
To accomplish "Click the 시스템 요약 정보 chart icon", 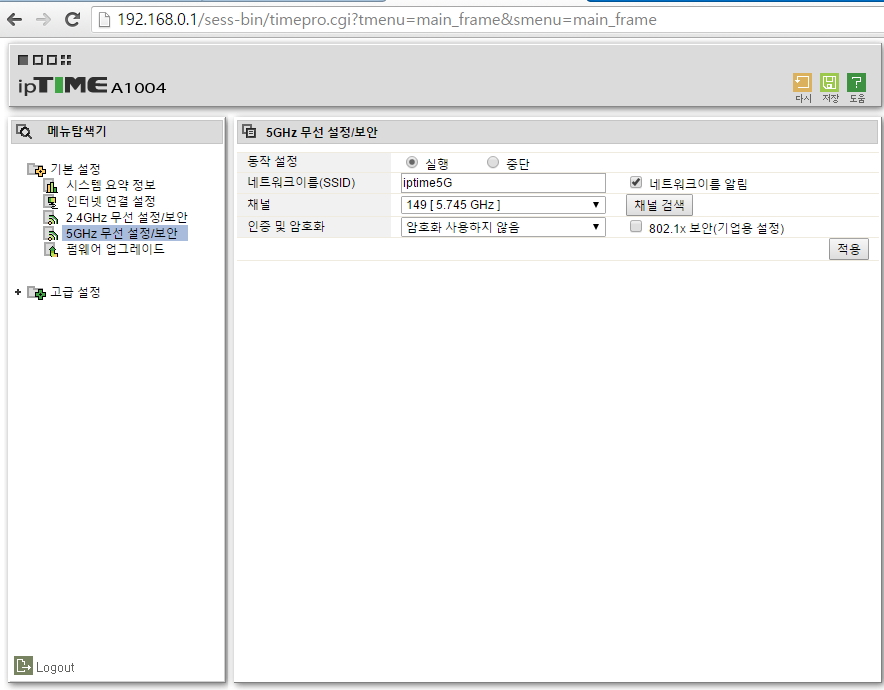I will [51, 185].
